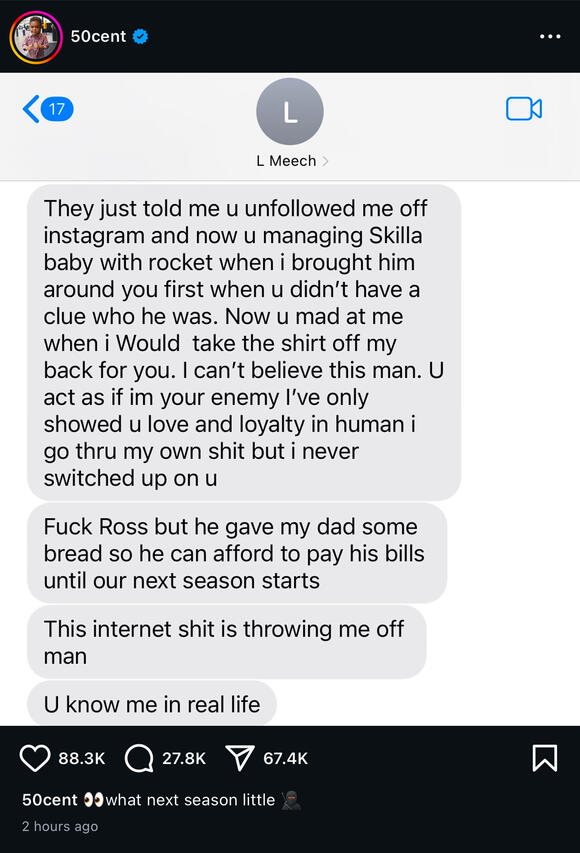Expand L Meech contact details chevron
Viewport: 580px width, 853px height.
click(325, 161)
